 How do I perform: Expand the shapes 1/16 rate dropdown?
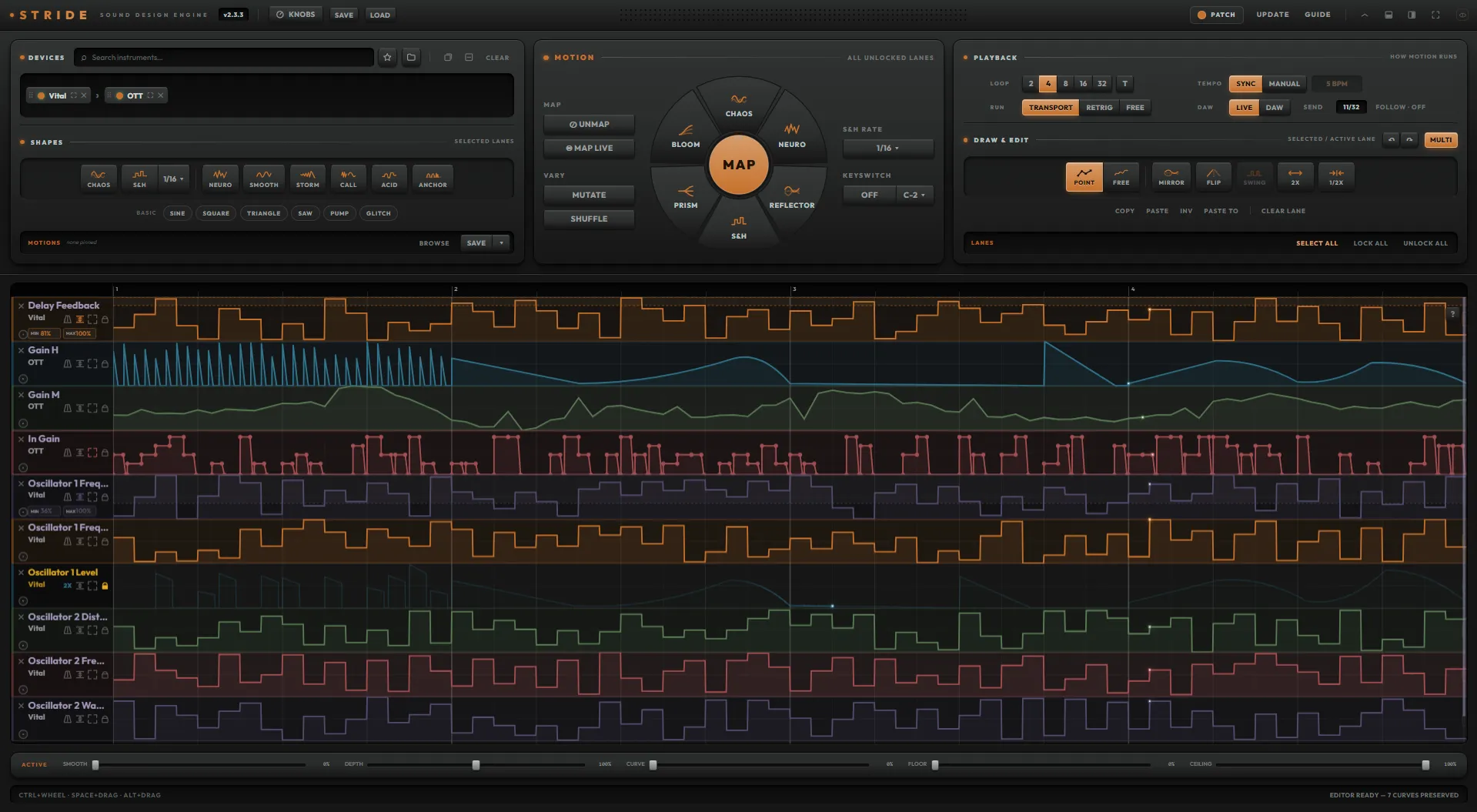tap(173, 179)
